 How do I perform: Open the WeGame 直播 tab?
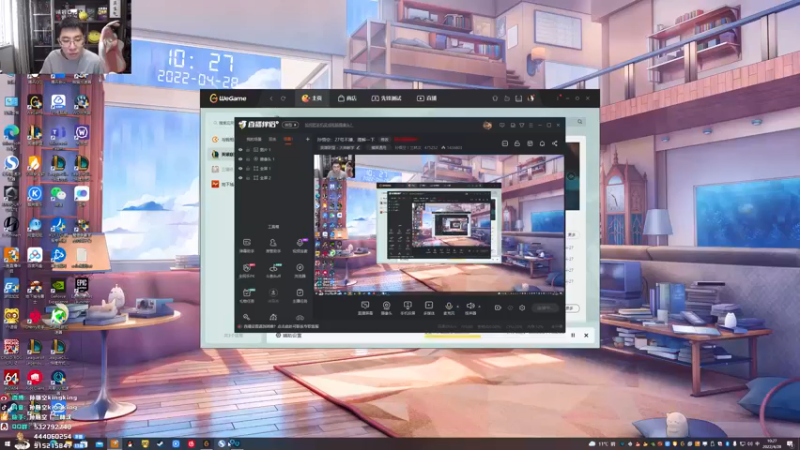point(427,98)
